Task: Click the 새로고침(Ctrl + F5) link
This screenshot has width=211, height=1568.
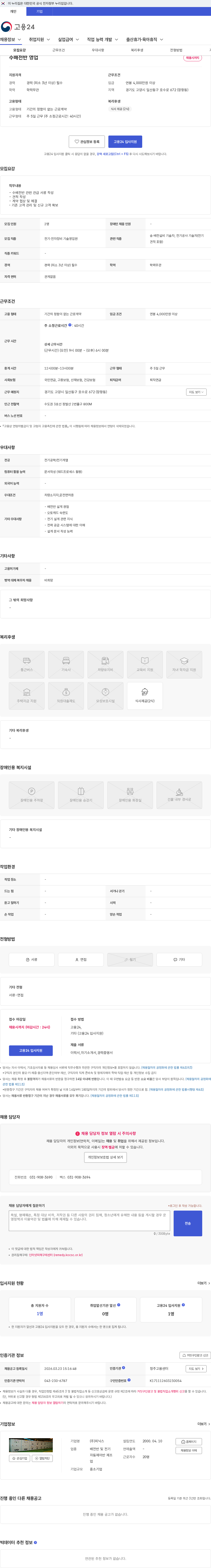Action: coord(113,154)
